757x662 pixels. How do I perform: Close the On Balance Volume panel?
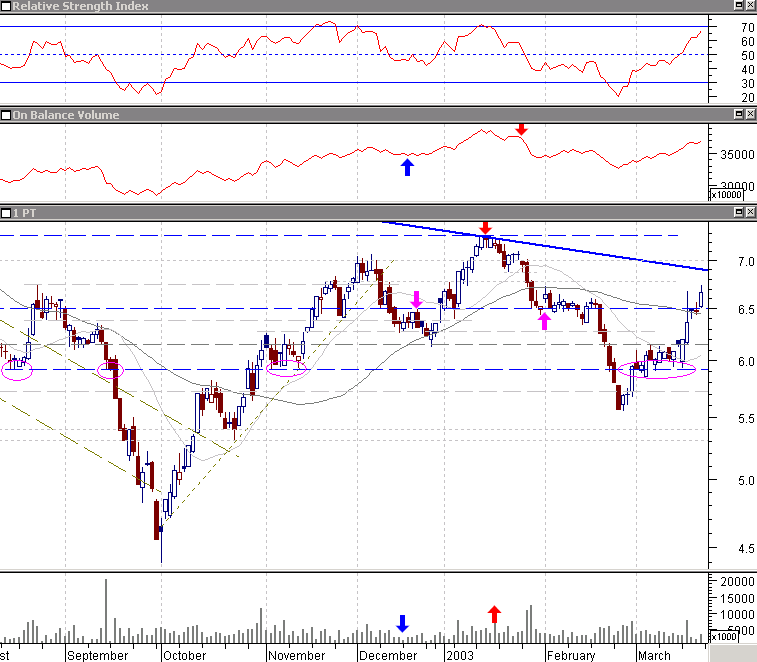(x=750, y=114)
